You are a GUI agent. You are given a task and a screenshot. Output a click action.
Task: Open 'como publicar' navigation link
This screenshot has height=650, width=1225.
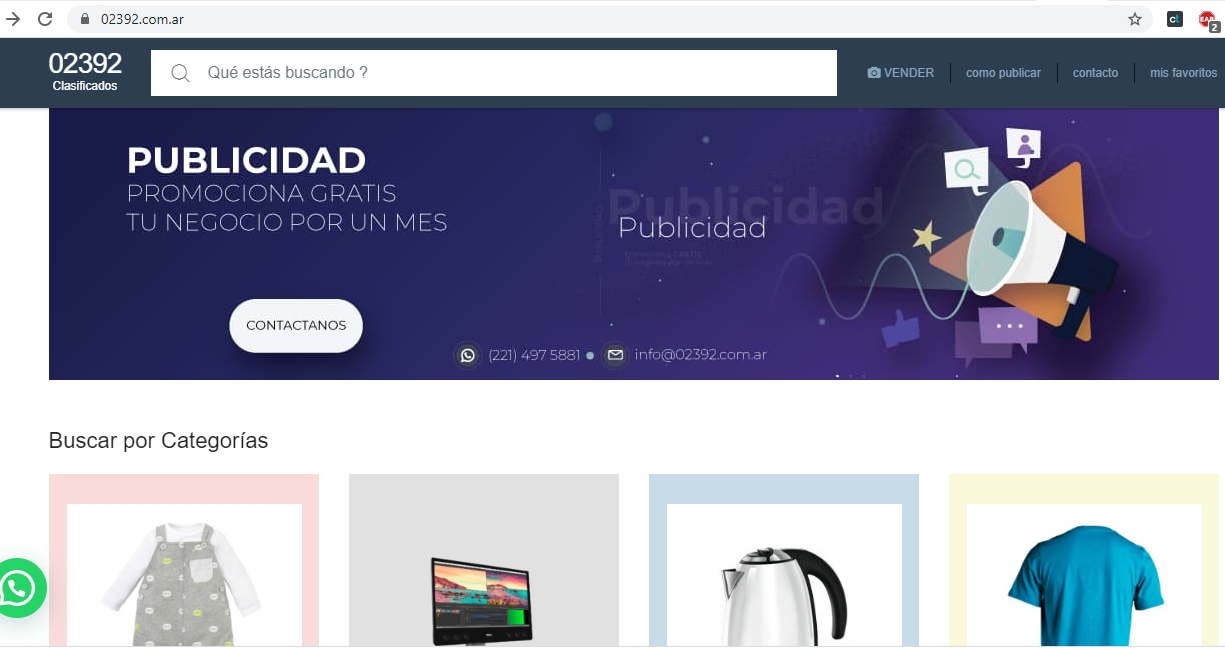point(1003,73)
